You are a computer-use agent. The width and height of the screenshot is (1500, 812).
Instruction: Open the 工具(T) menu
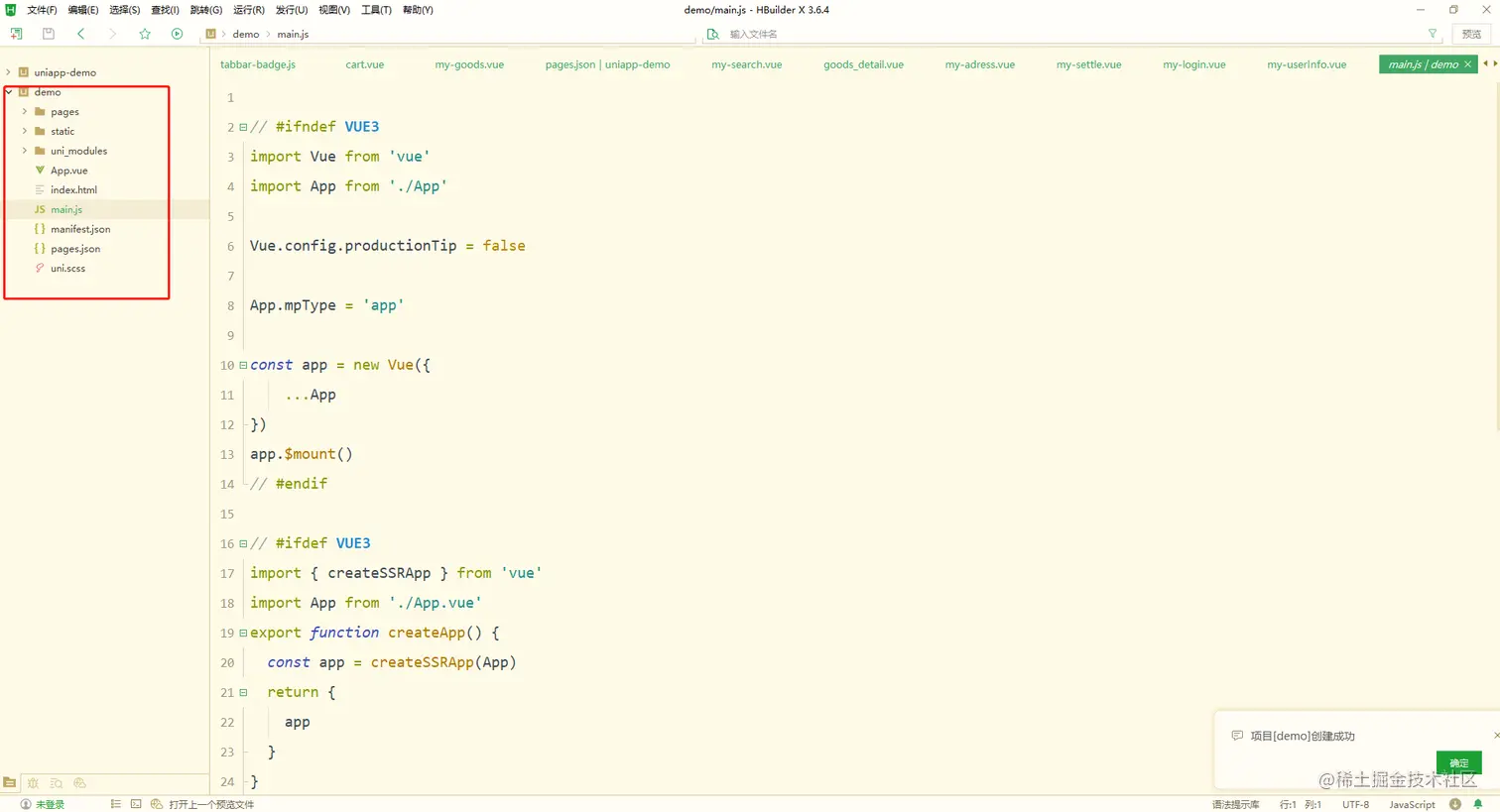click(x=376, y=10)
